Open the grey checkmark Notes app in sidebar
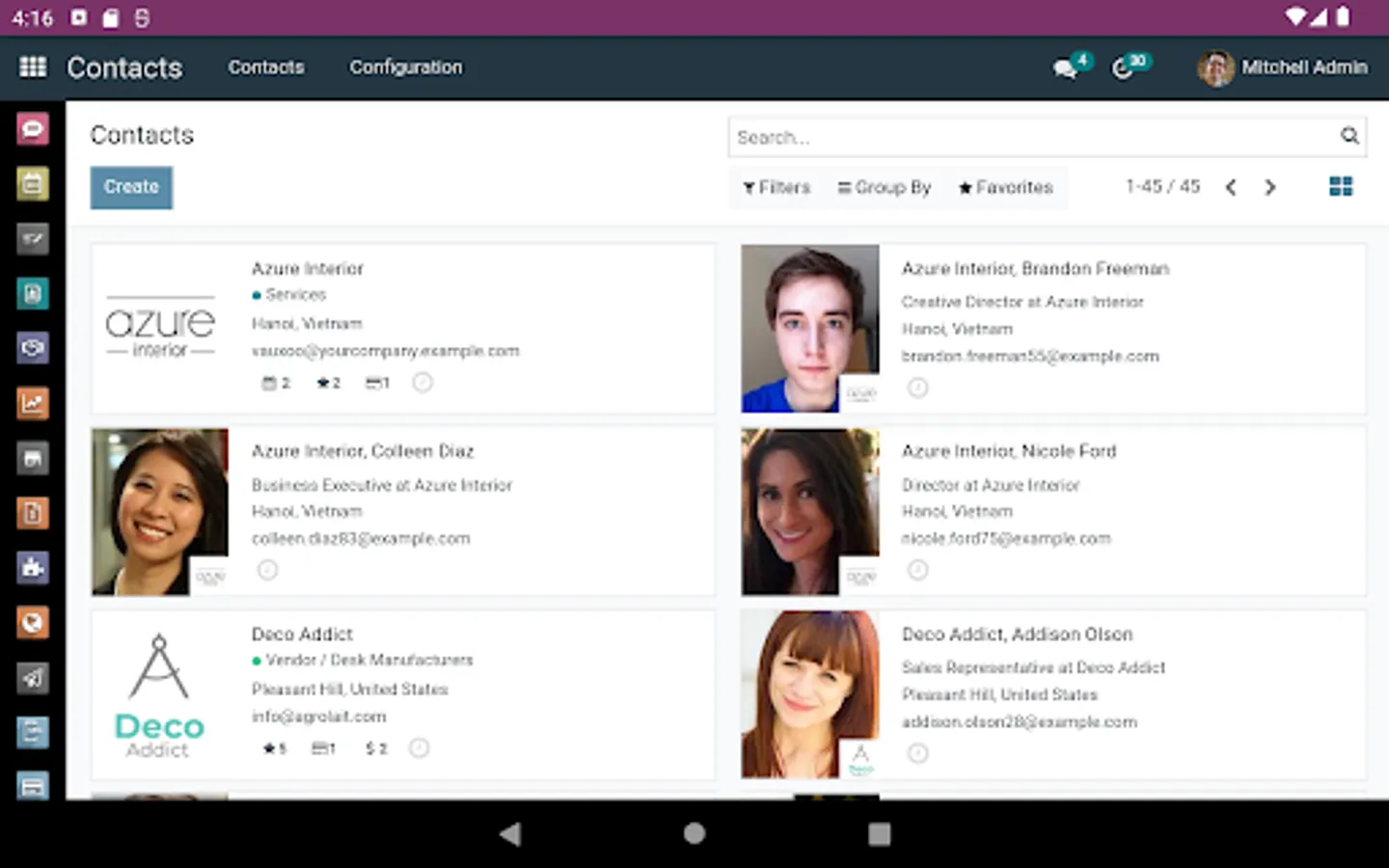 point(32,238)
